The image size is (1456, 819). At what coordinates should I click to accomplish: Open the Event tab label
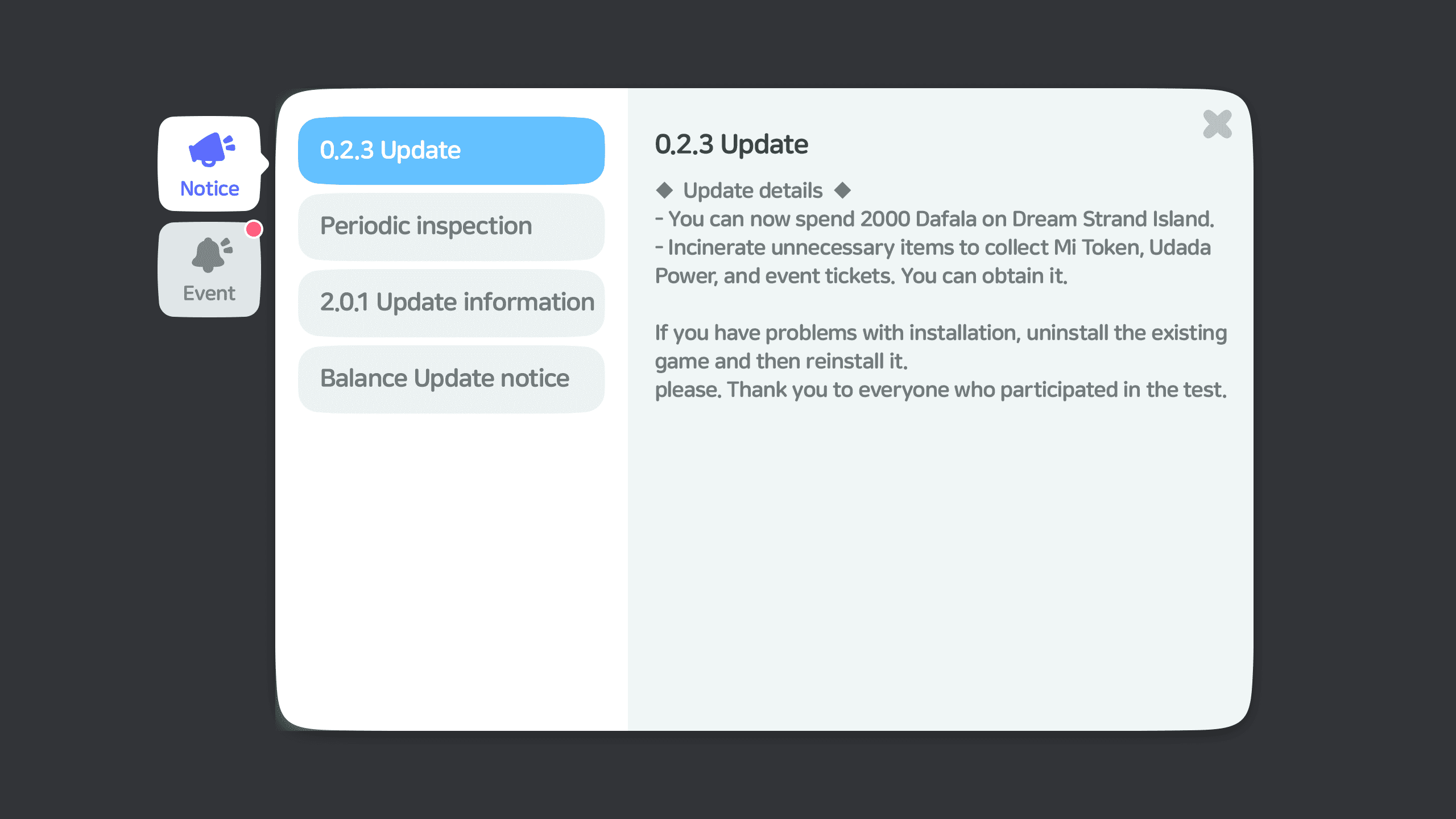(209, 293)
